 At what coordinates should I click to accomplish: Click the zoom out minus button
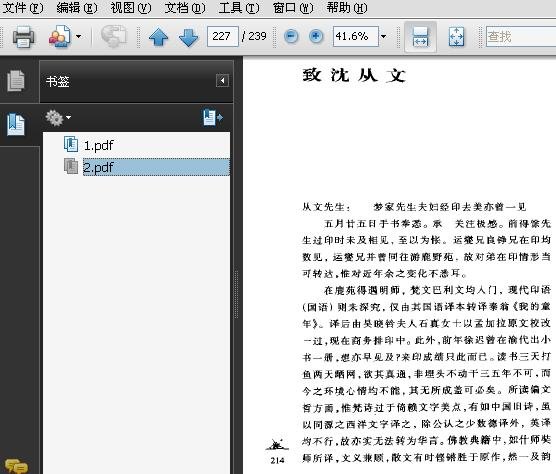(291, 36)
